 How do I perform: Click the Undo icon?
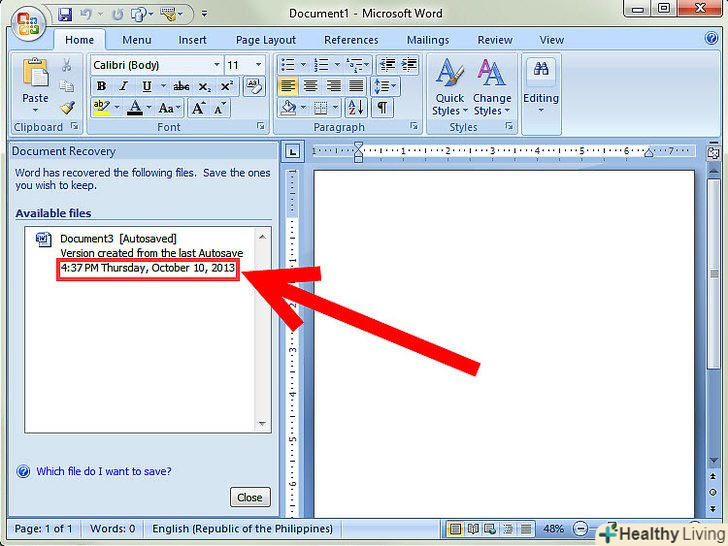86,14
